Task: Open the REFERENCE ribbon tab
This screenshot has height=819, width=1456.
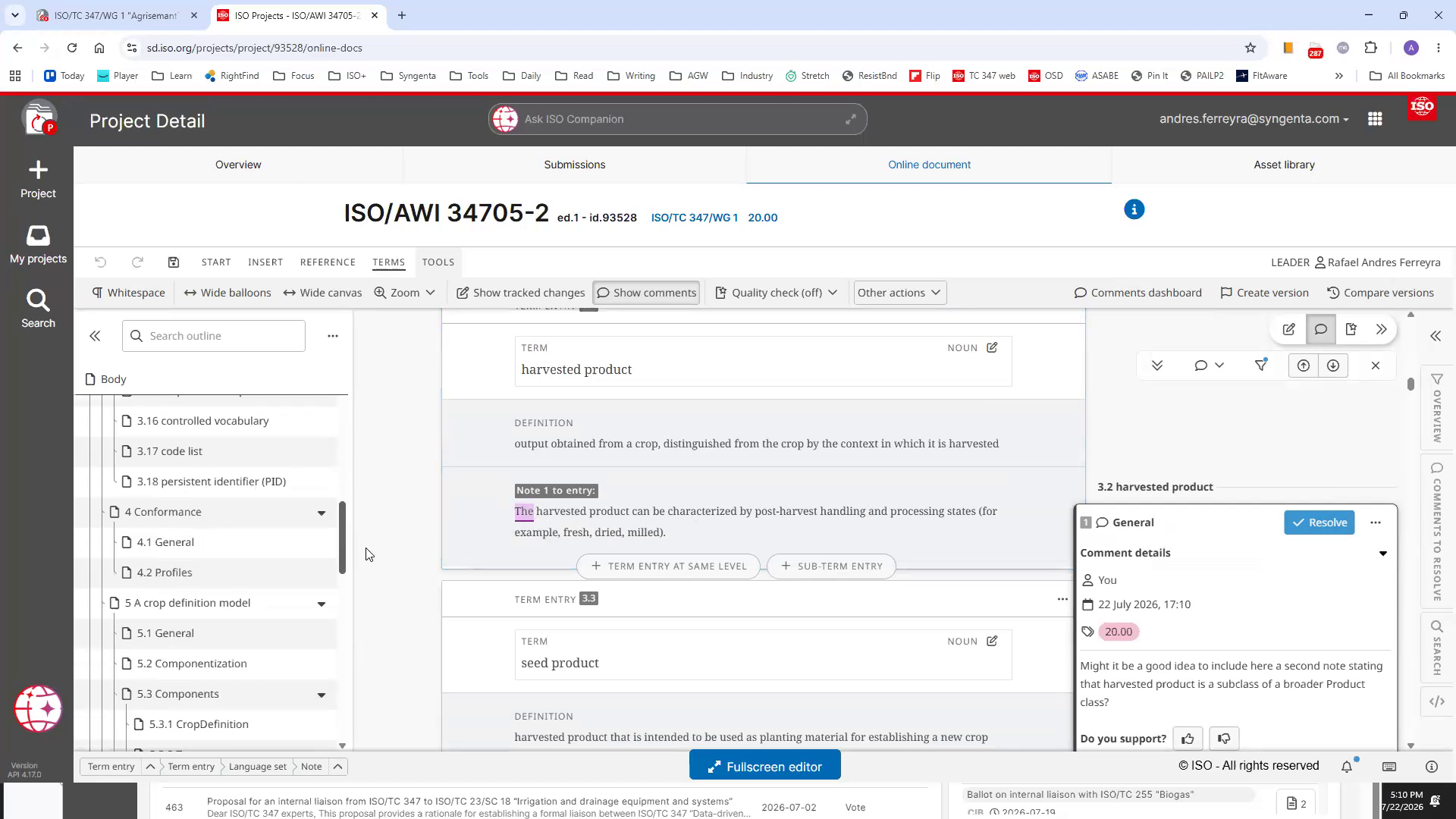Action: 328,262
